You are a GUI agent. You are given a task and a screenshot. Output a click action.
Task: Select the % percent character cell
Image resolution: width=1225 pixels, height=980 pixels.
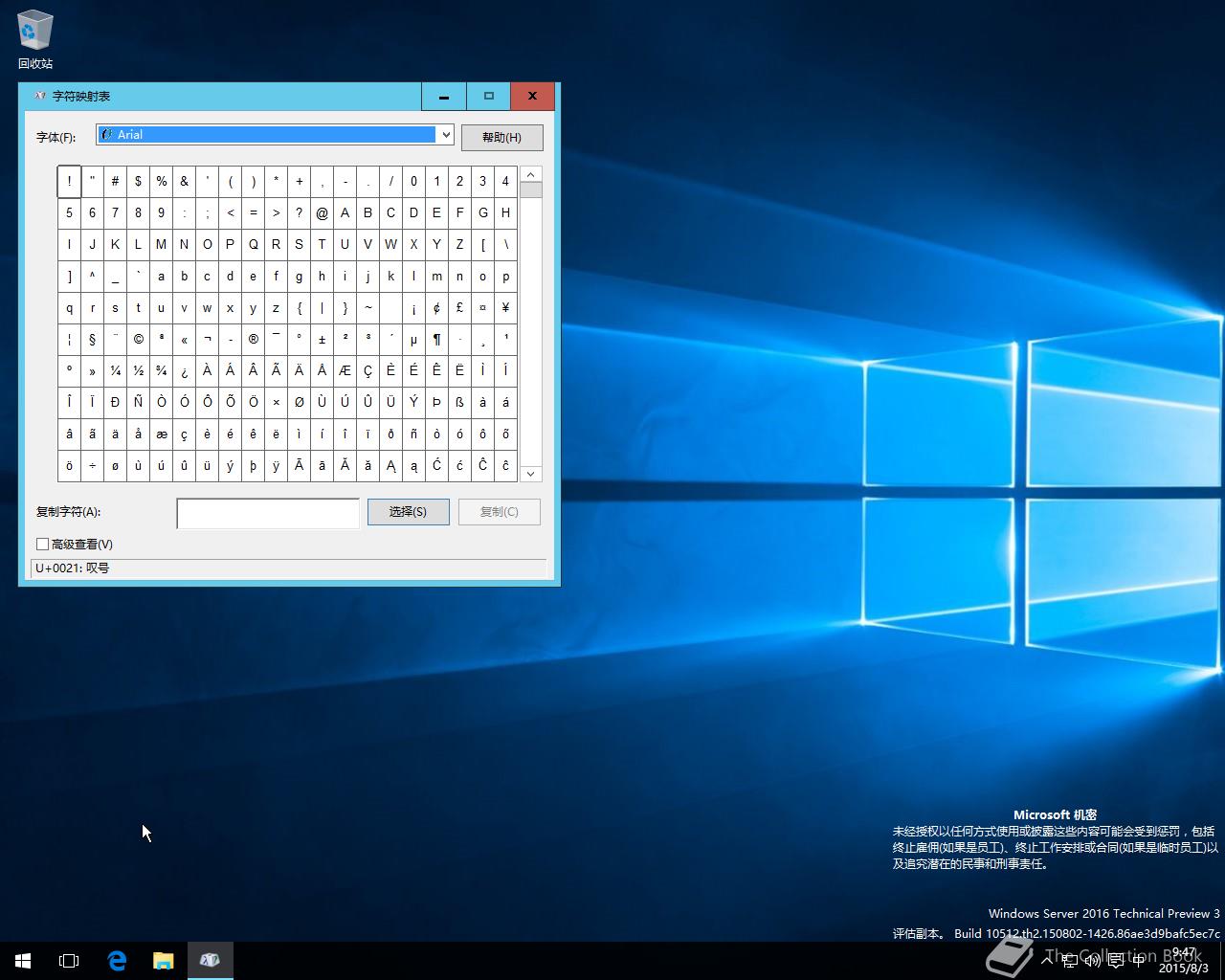(161, 181)
